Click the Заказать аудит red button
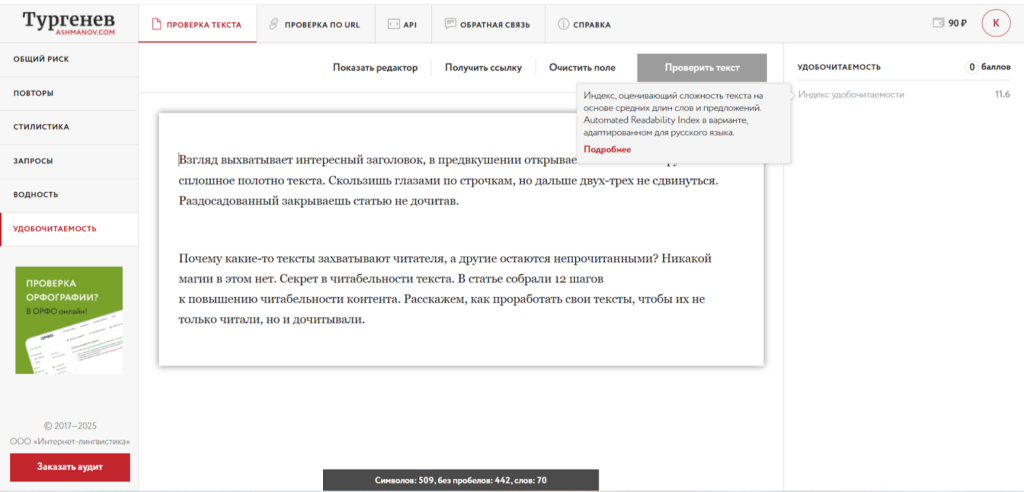Image resolution: width=1024 pixels, height=492 pixels. (70, 467)
